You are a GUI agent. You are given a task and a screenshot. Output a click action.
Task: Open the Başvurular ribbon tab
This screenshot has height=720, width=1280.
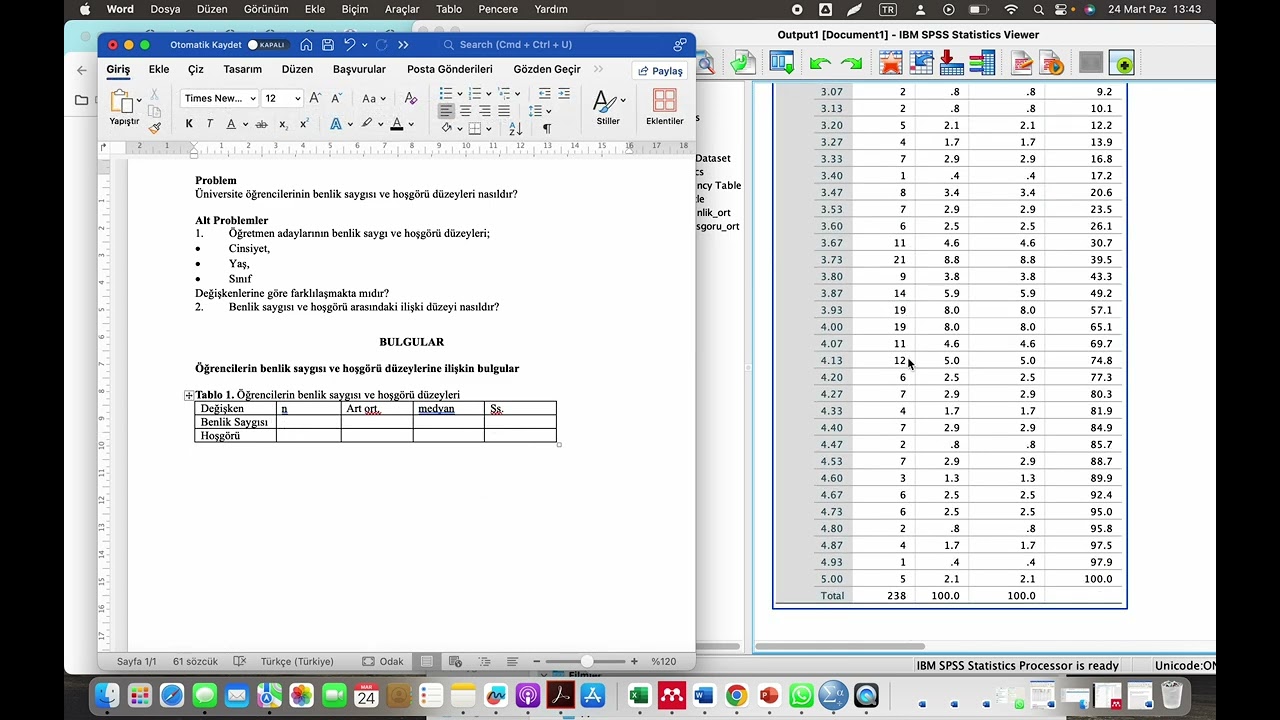click(x=359, y=70)
